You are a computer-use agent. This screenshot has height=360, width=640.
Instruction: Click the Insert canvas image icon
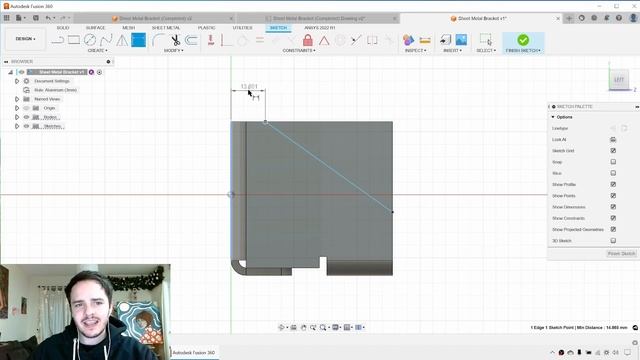(x=461, y=40)
